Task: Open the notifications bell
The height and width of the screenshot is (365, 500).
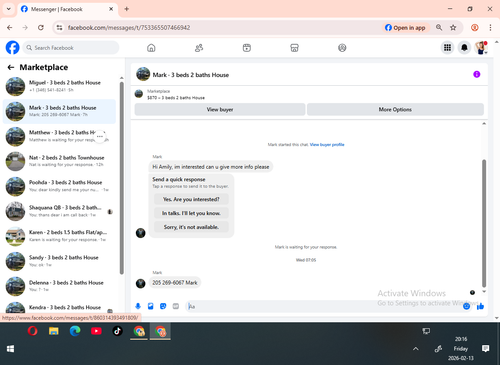Action: point(464,48)
